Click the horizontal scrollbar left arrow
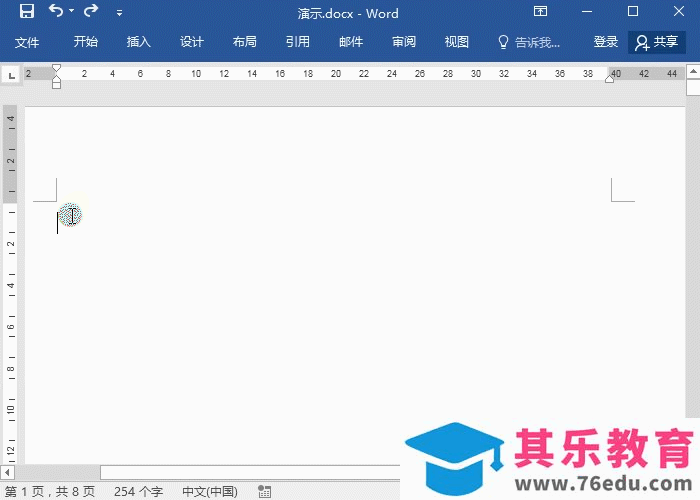The height and width of the screenshot is (500, 700). 7,472
